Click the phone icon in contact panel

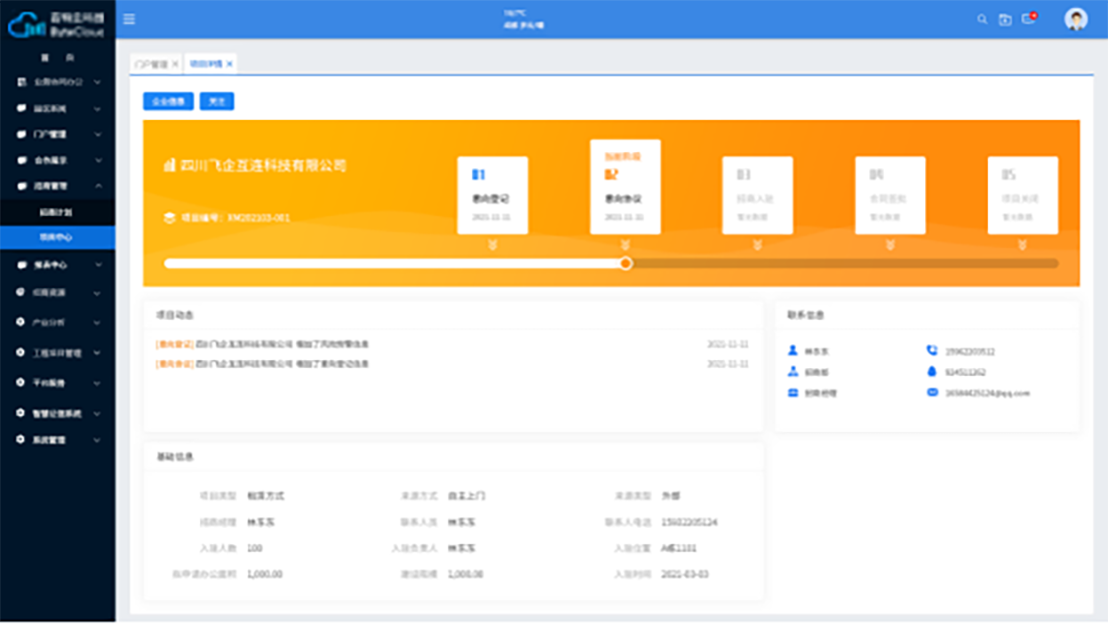(932, 351)
